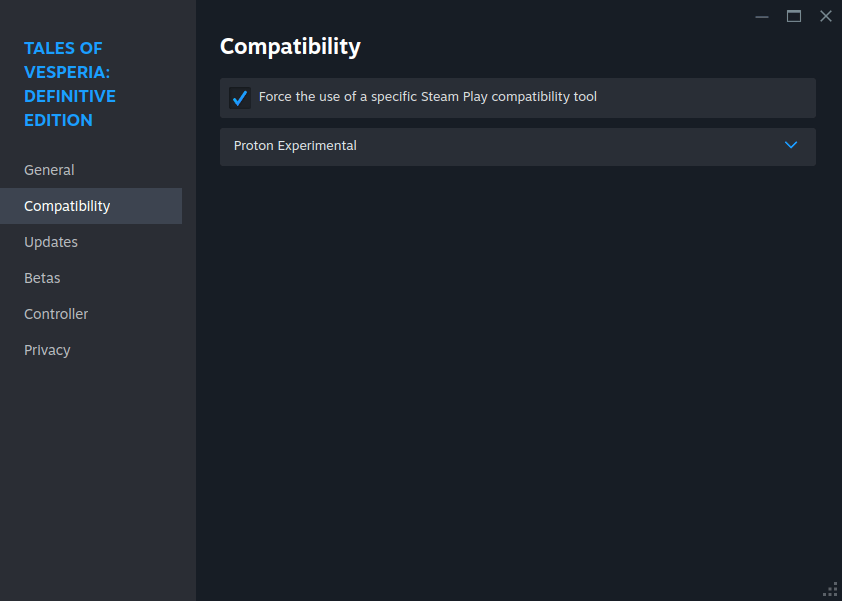Open the Privacy settings section
Screen dimensions: 842x601
coord(47,350)
